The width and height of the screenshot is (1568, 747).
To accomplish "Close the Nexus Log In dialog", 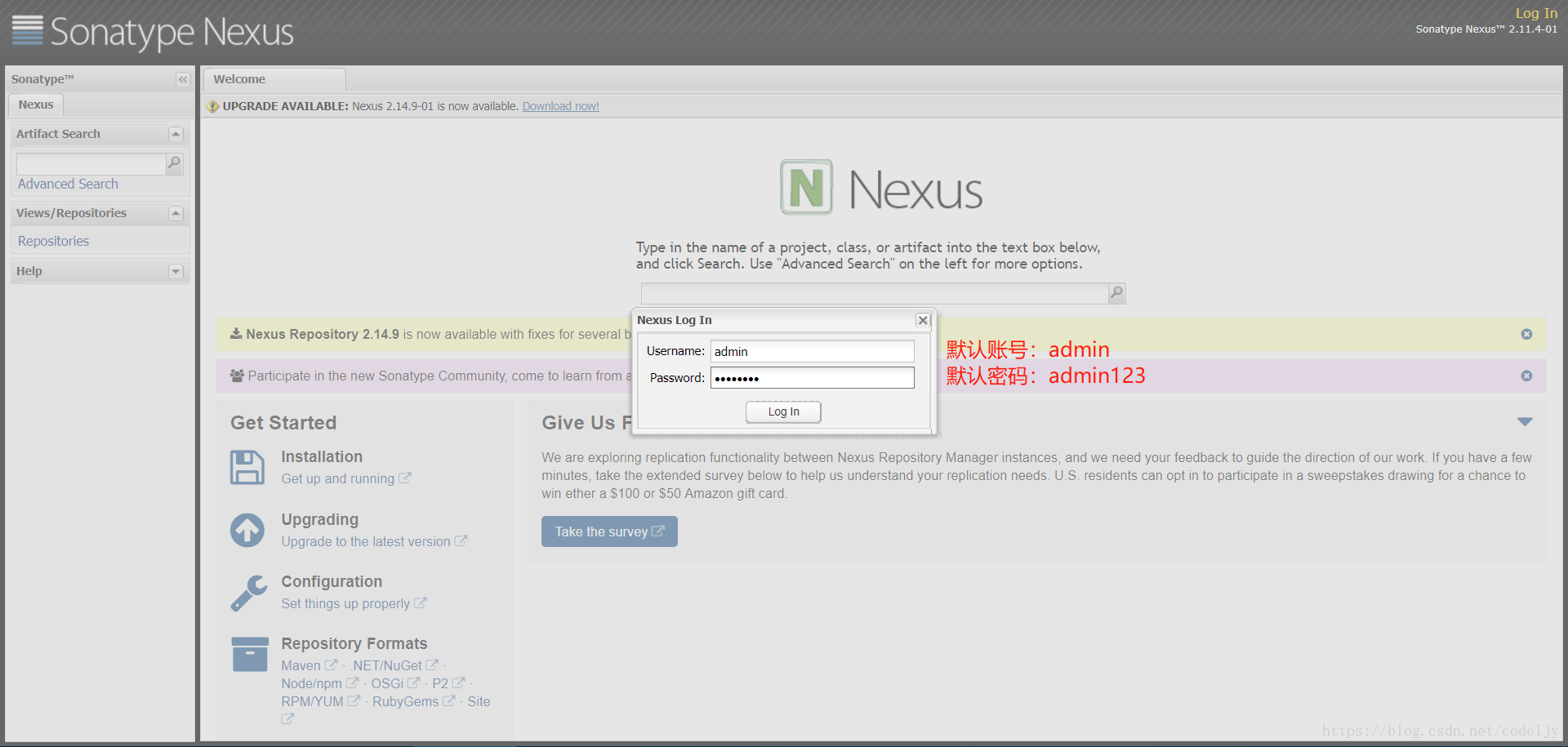I will [923, 320].
